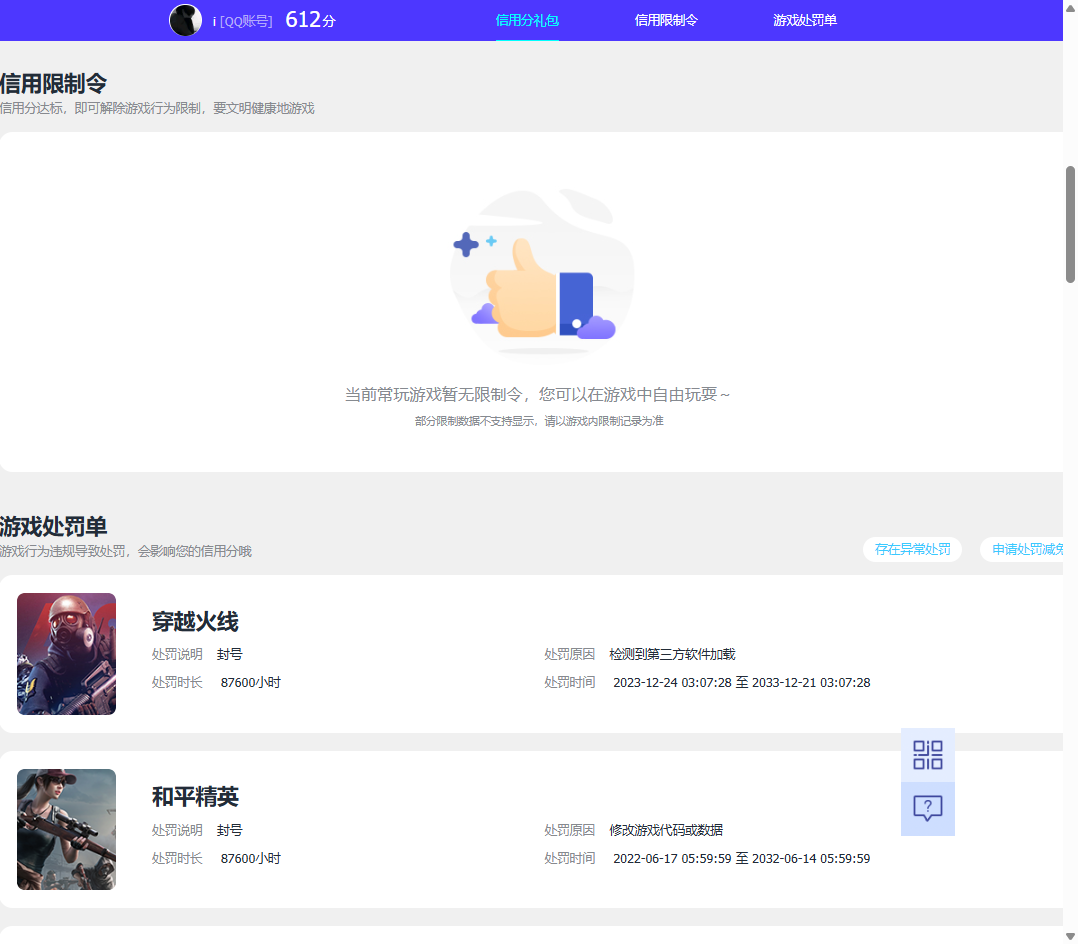This screenshot has width=1078, height=944.
Task: Select the 穿越火线 game title
Action: (195, 622)
